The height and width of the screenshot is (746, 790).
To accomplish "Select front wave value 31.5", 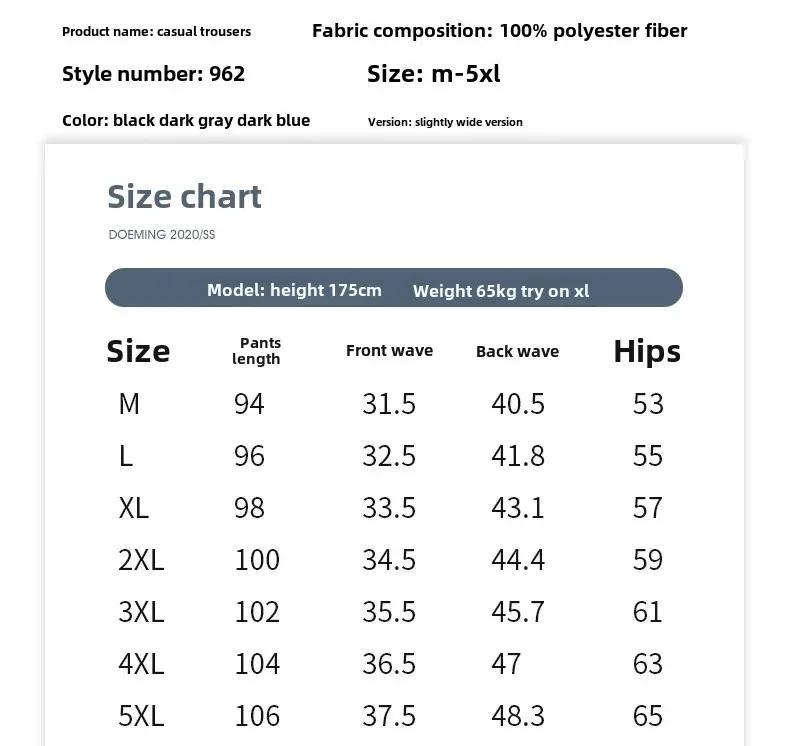I will (389, 404).
